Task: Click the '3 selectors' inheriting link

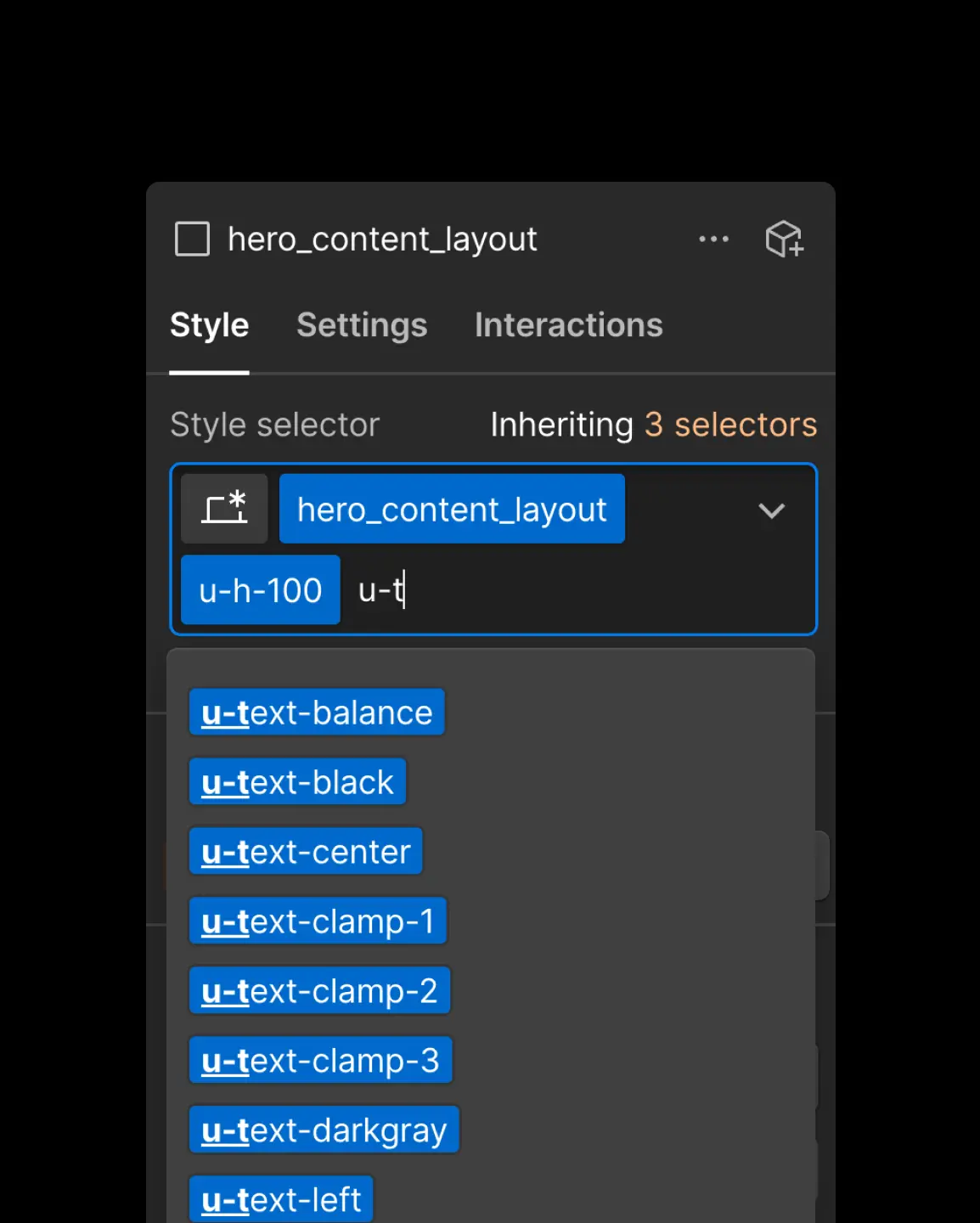Action: pyautogui.click(x=730, y=425)
